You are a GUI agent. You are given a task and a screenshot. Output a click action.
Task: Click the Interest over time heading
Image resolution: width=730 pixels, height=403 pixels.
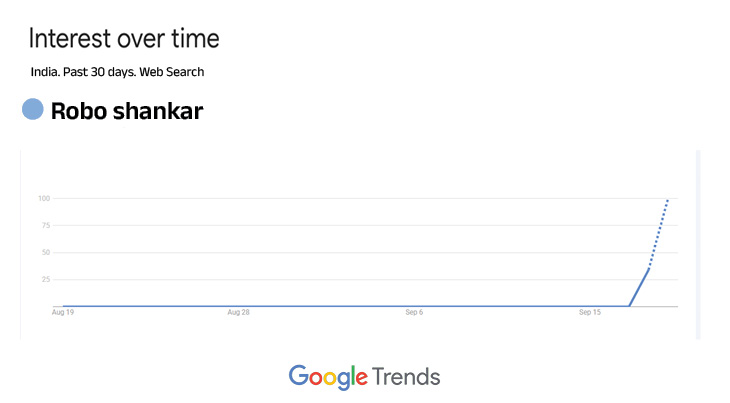pyautogui.click(x=124, y=39)
